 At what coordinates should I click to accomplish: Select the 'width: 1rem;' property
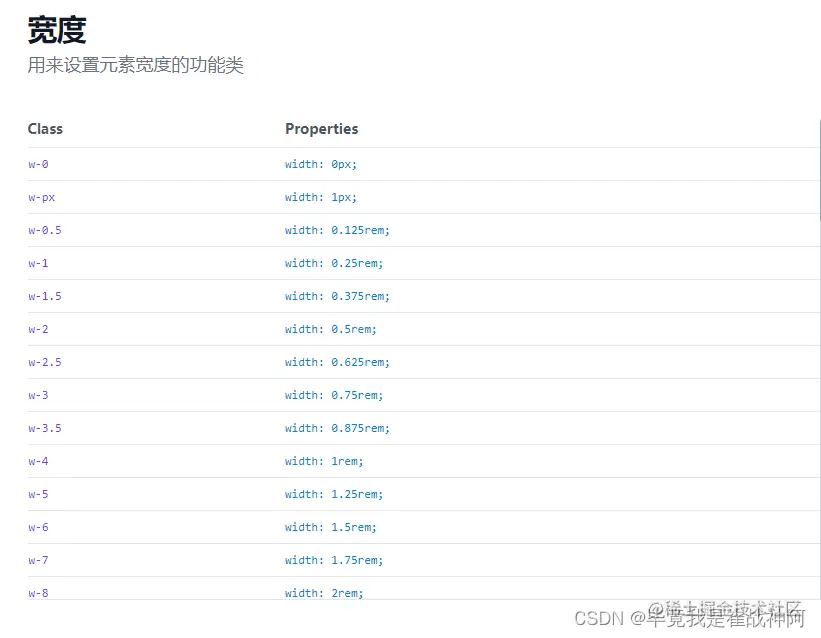(324, 461)
